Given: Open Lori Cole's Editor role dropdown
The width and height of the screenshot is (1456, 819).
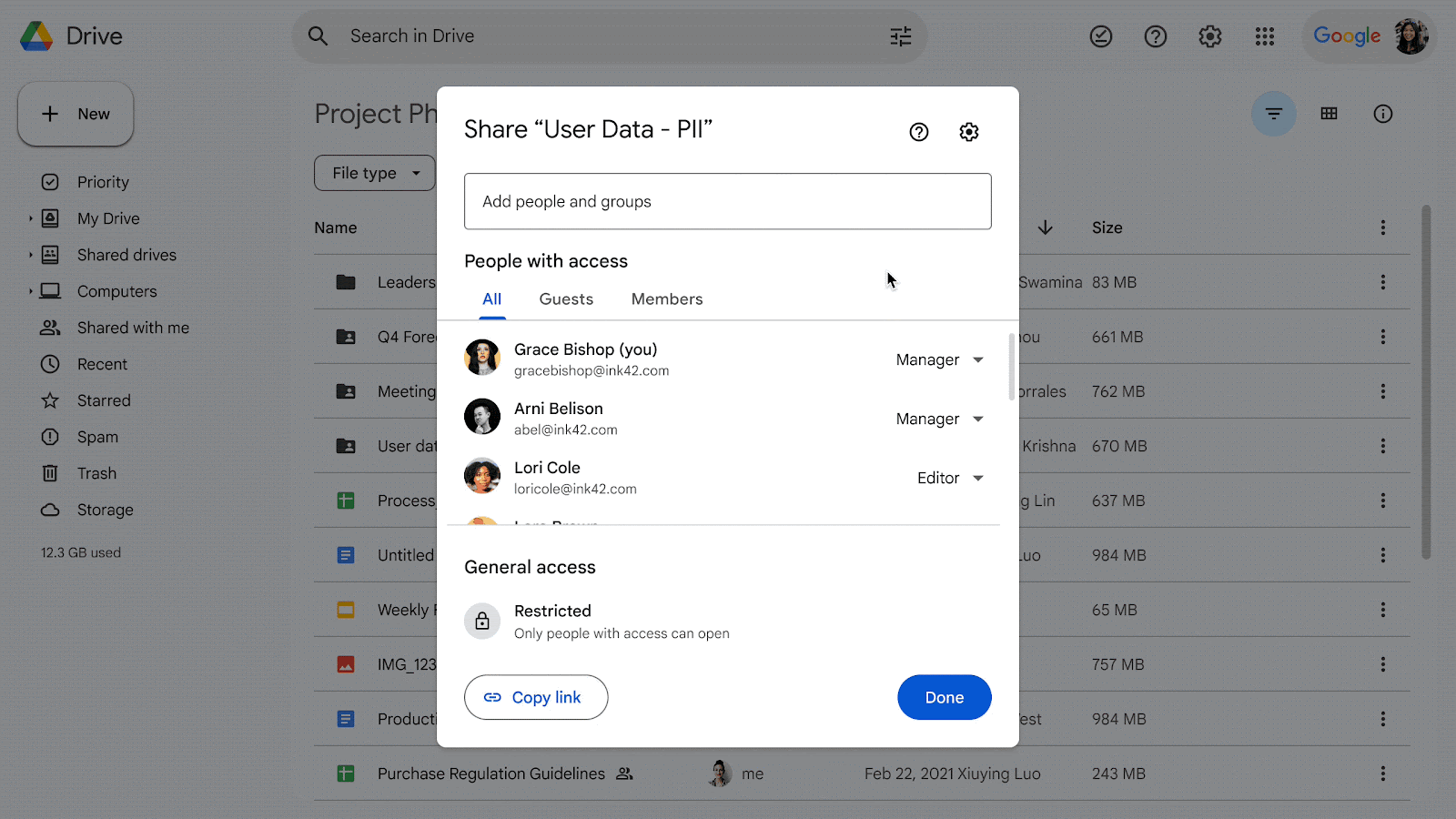Looking at the screenshot, I should [x=950, y=478].
